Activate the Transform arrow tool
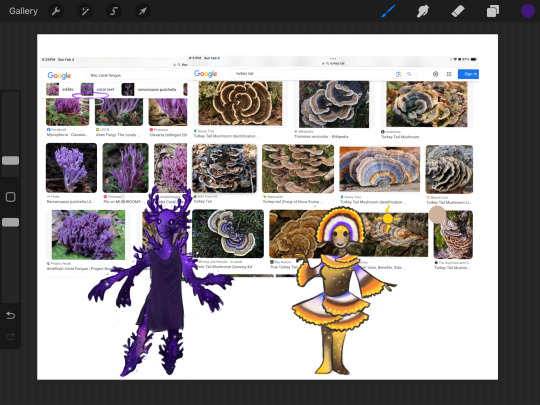 pyautogui.click(x=142, y=11)
